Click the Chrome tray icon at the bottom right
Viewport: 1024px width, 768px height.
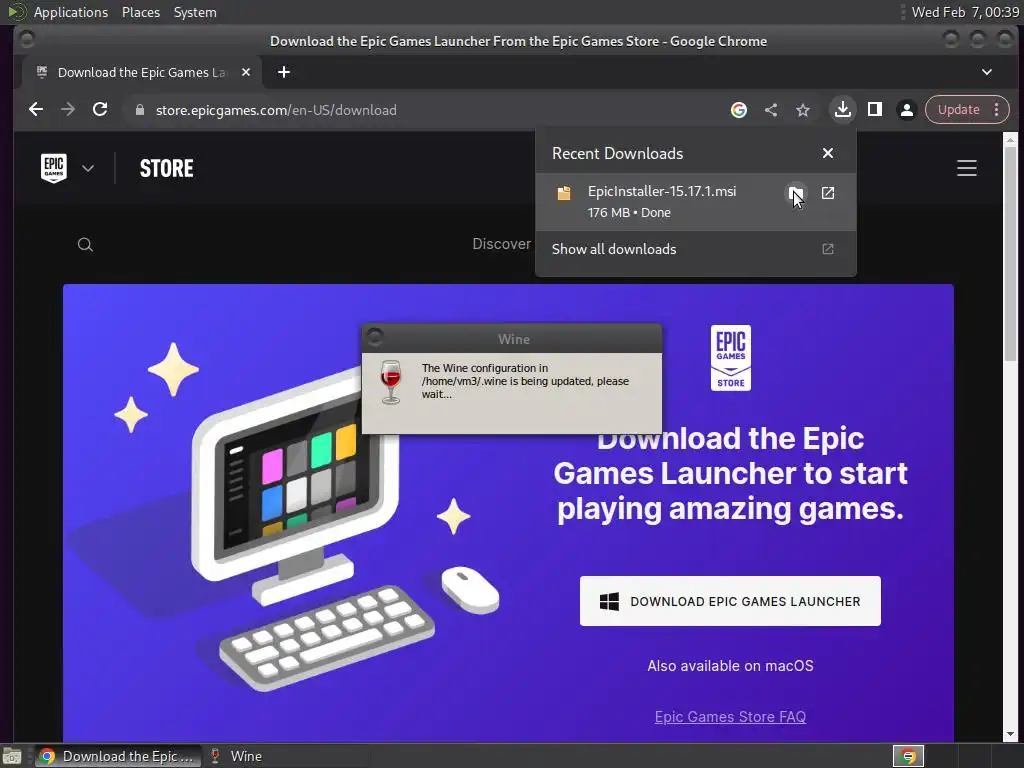(908, 756)
